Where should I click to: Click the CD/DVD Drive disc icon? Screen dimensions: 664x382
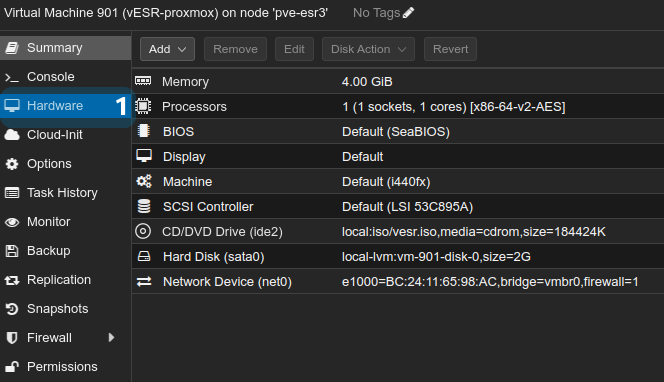(x=143, y=231)
